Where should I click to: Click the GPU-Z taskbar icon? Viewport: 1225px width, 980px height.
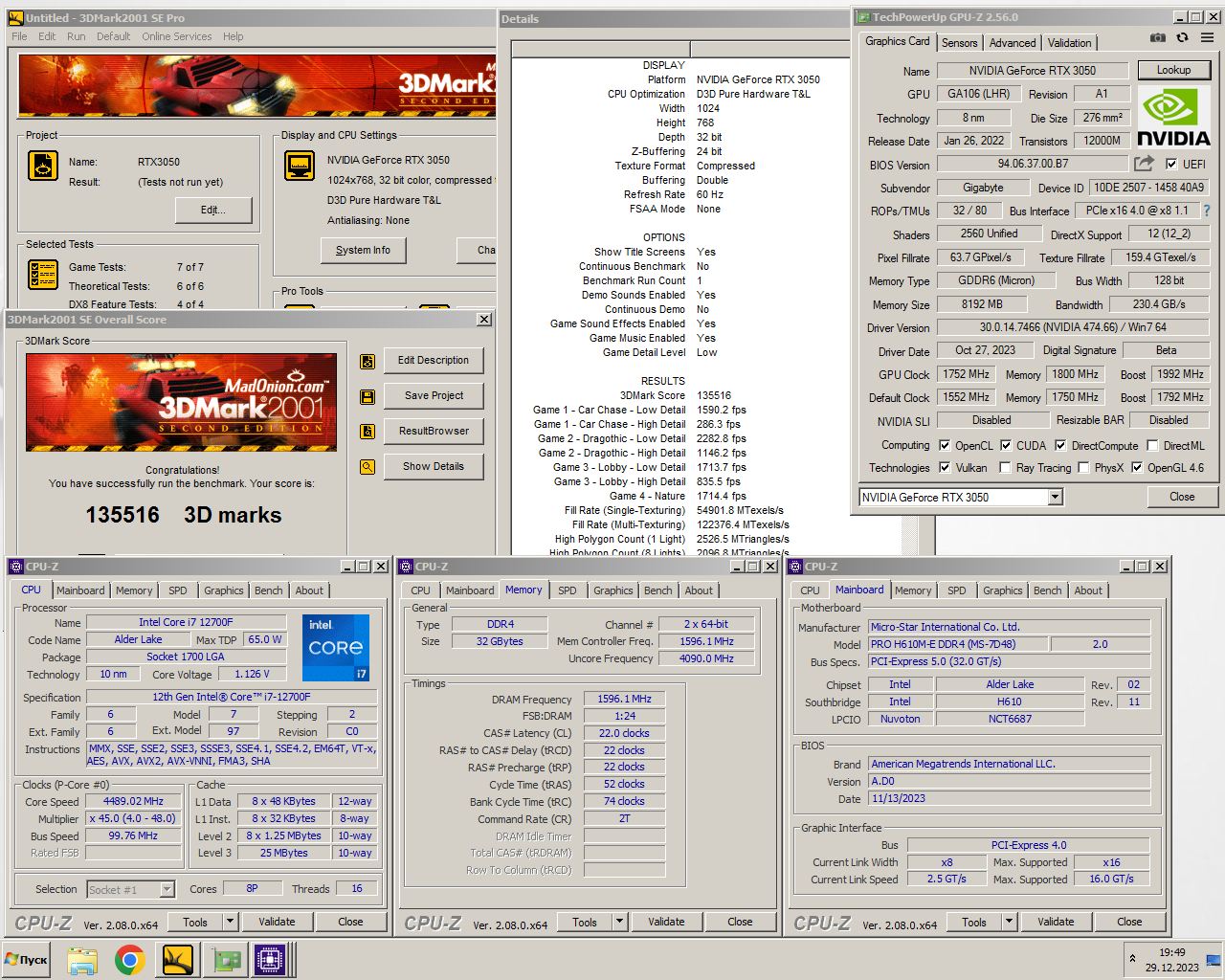(226, 960)
